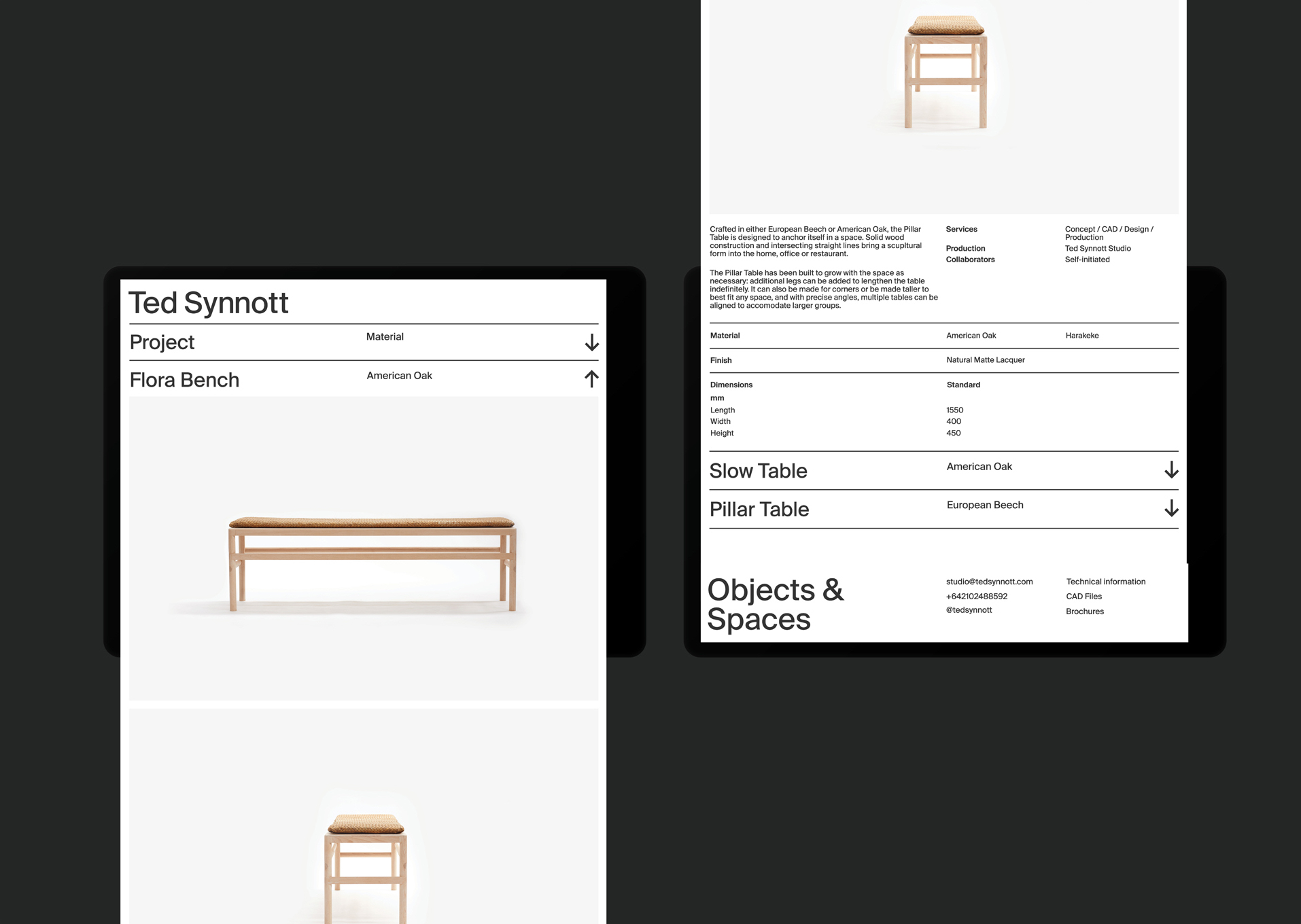The width and height of the screenshot is (1301, 924).
Task: Select the Flora Bench project title
Action: coord(184,380)
